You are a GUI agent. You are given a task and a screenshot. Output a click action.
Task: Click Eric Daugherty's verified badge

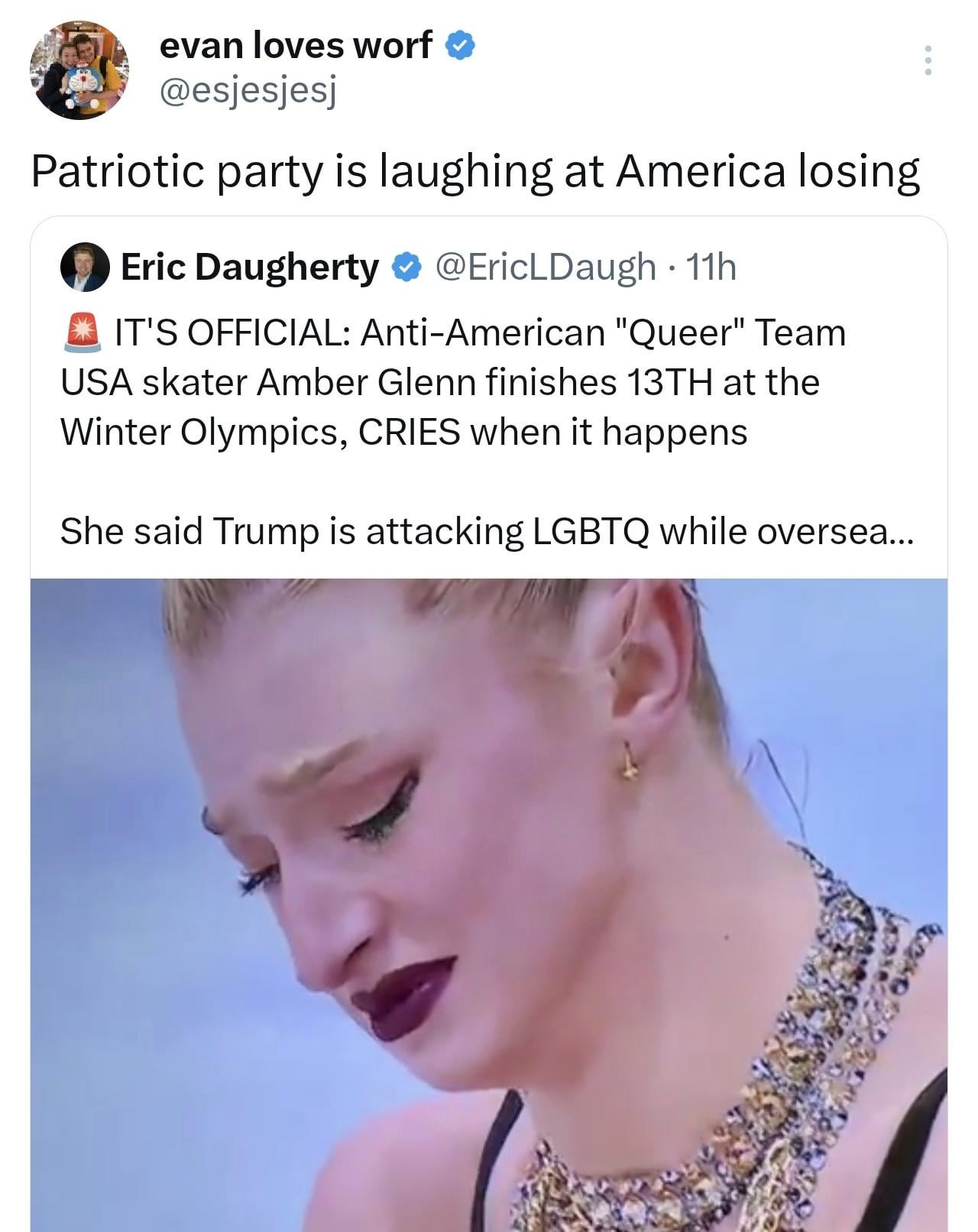point(406,267)
